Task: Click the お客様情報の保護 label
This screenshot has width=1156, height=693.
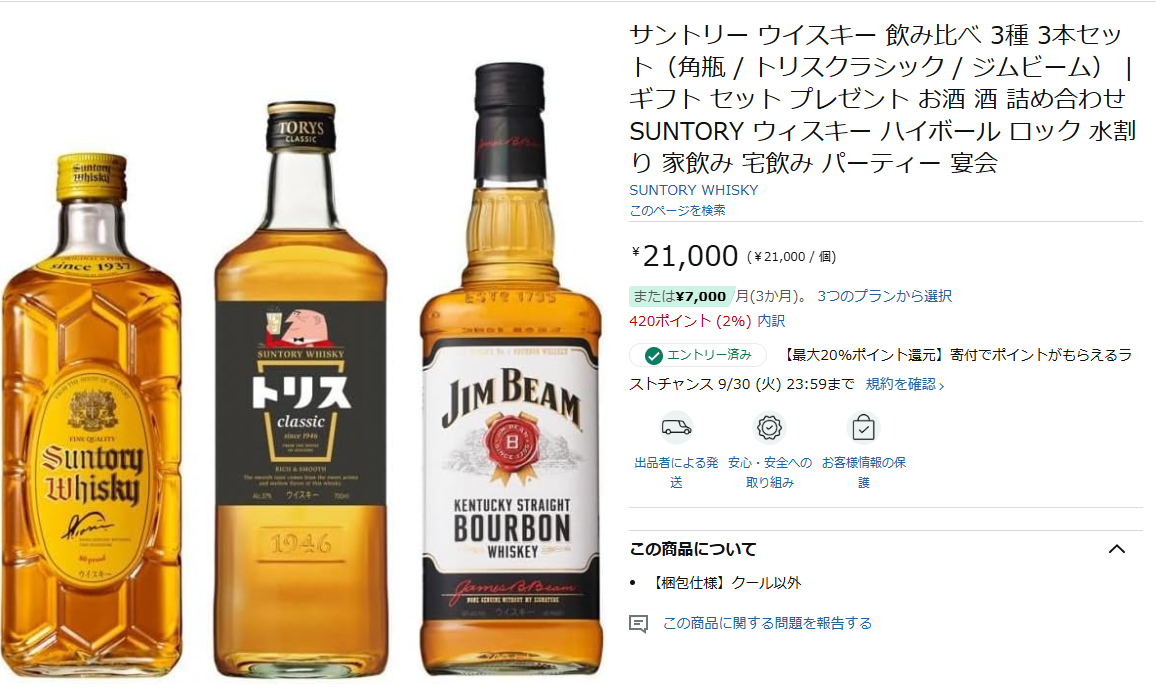Action: click(x=863, y=473)
